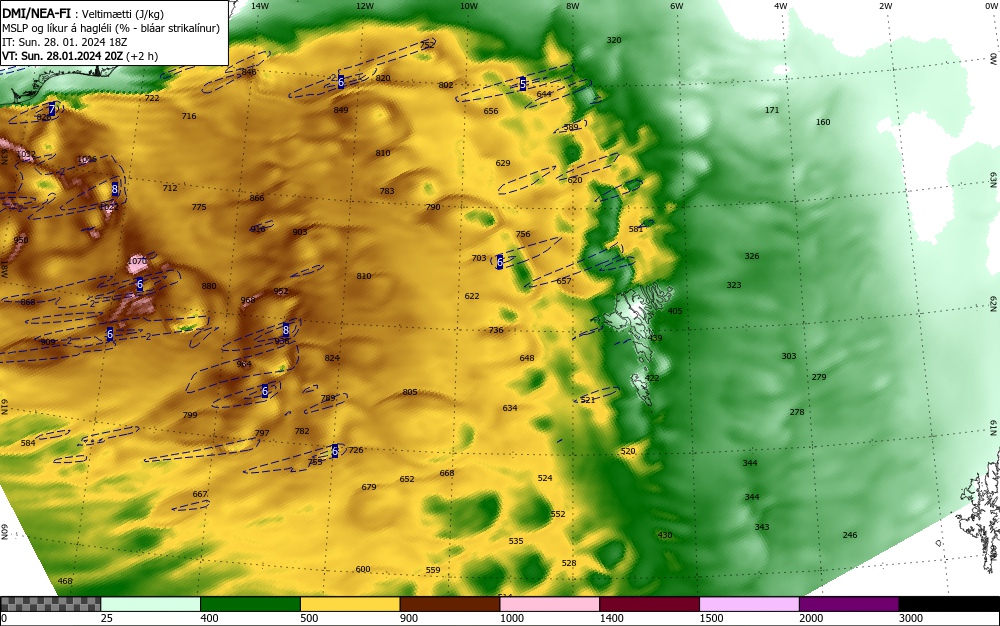Select the '8W' longitude label

pyautogui.click(x=573, y=6)
